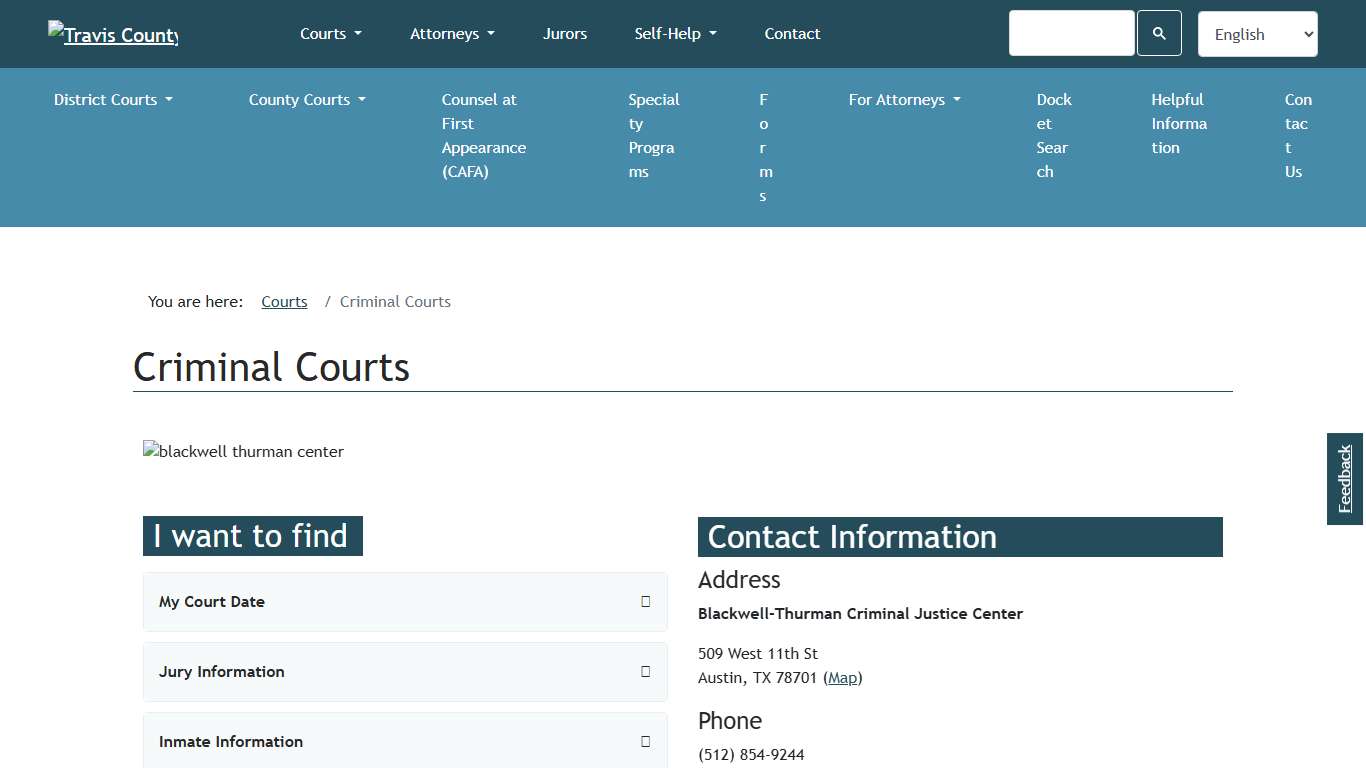Click the Feedback side tab

tap(1344, 479)
